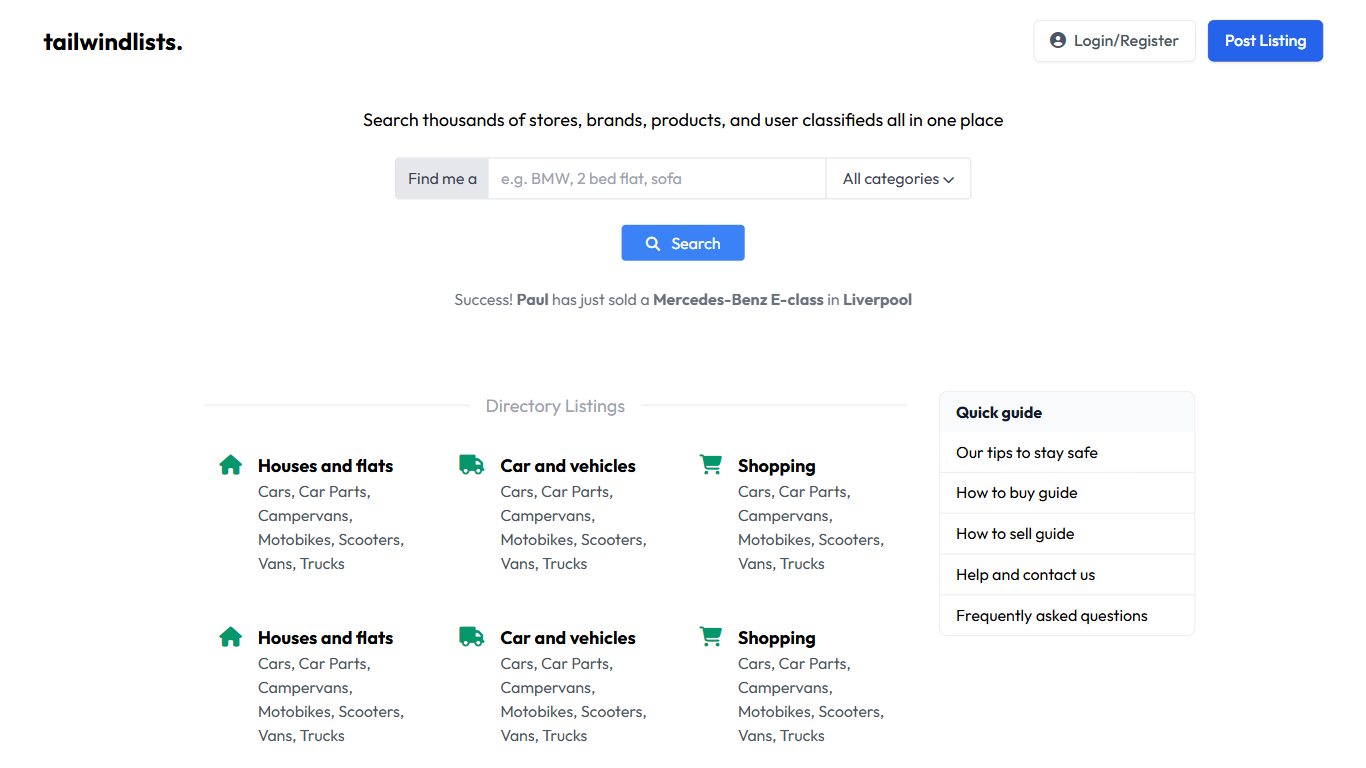Click the first row house icon

pyautogui.click(x=231, y=465)
